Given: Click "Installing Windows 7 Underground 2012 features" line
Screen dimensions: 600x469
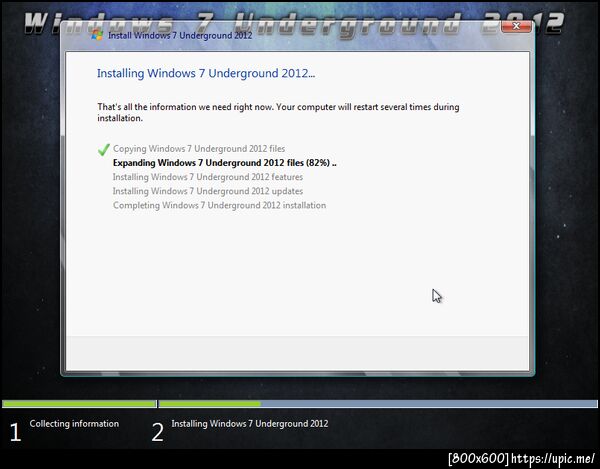Looking at the screenshot, I should pyautogui.click(x=208, y=177).
